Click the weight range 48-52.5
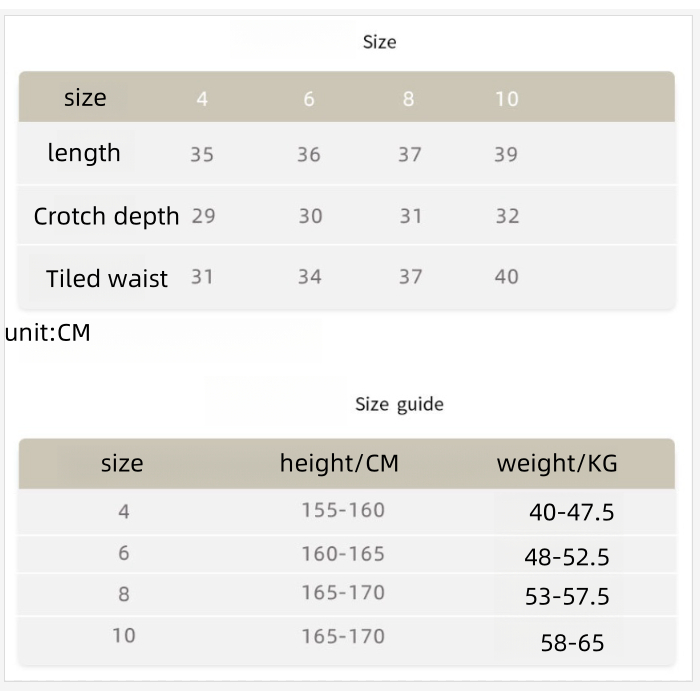This screenshot has height=700, width=700. (x=567, y=557)
